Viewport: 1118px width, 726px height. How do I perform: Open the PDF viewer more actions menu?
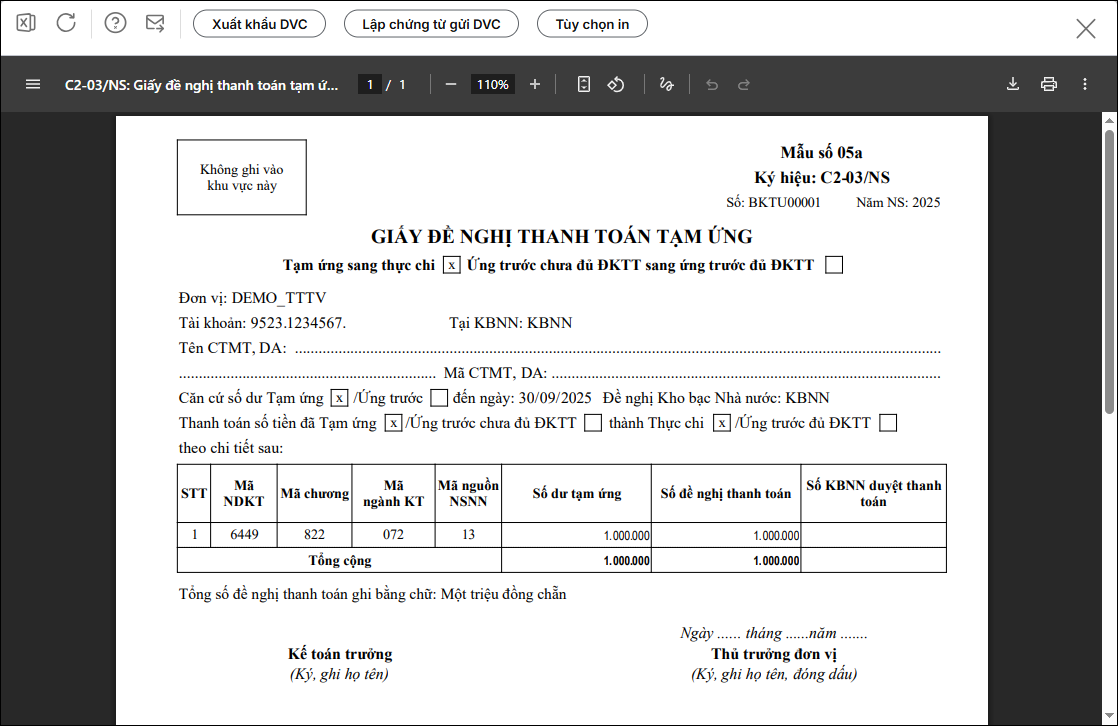(1085, 84)
